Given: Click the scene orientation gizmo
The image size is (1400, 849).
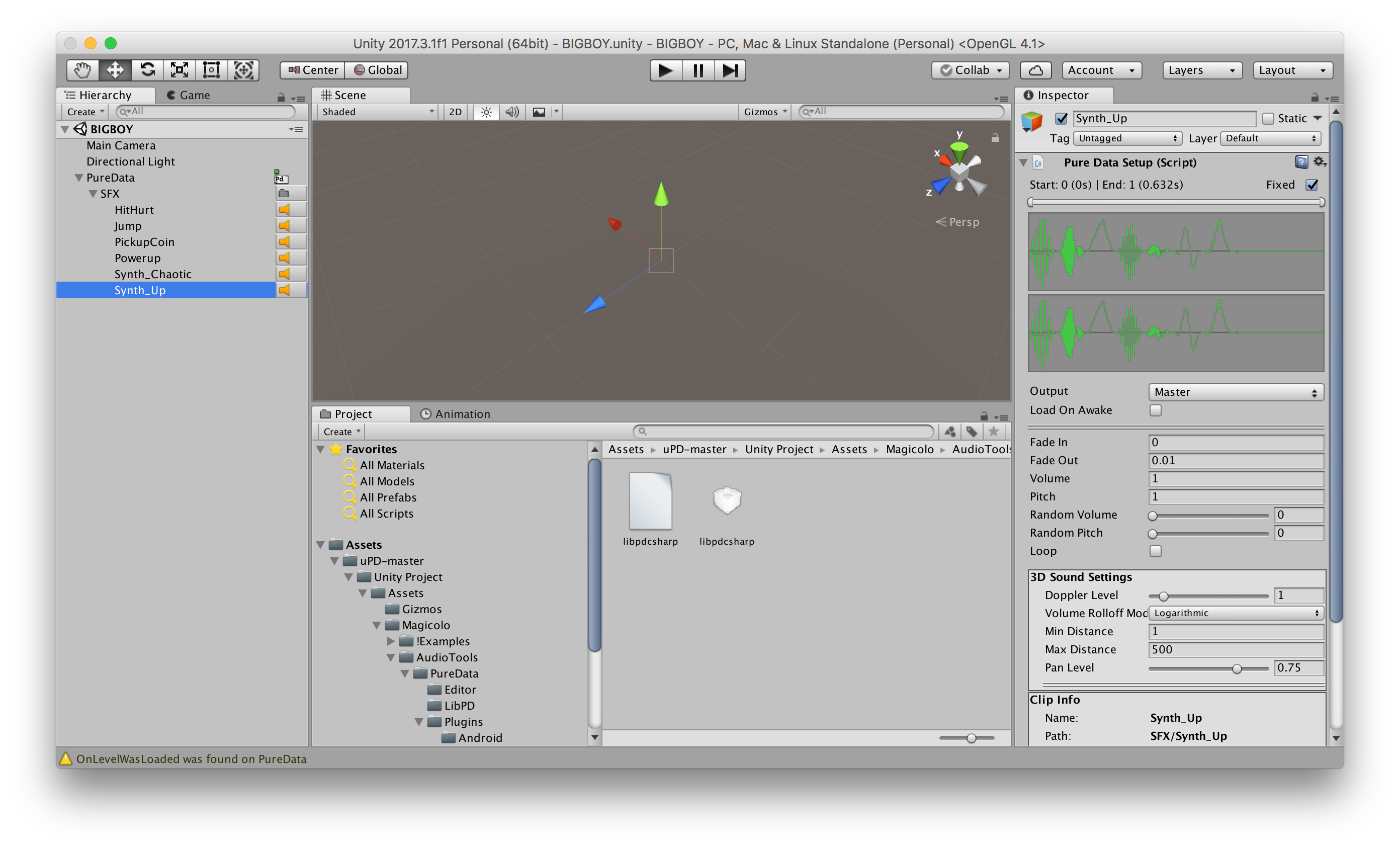Looking at the screenshot, I should click(x=959, y=169).
